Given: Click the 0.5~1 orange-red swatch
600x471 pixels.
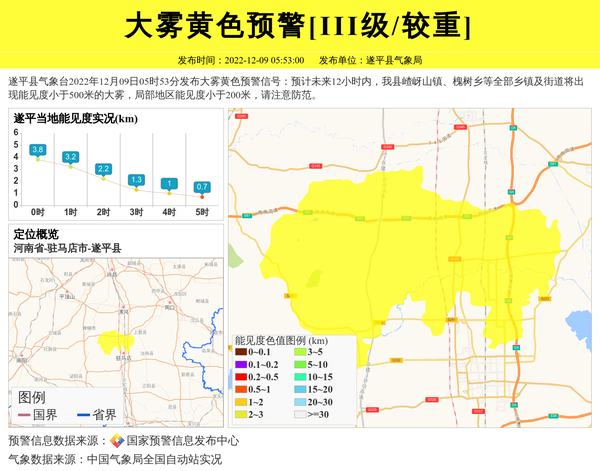Looking at the screenshot, I should pyautogui.click(x=241, y=390).
